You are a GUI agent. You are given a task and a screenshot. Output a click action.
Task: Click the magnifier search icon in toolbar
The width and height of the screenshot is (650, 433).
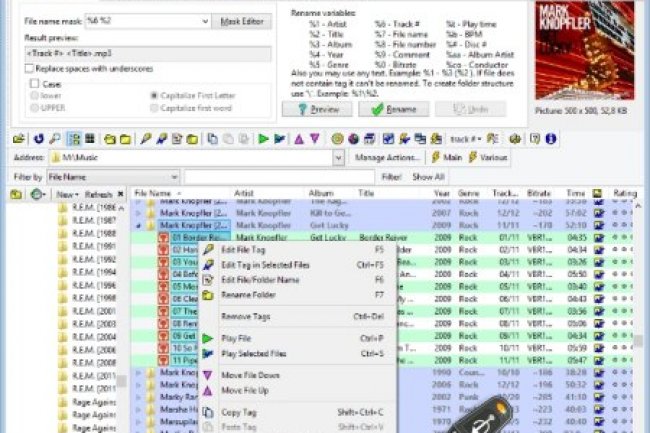pos(53,139)
